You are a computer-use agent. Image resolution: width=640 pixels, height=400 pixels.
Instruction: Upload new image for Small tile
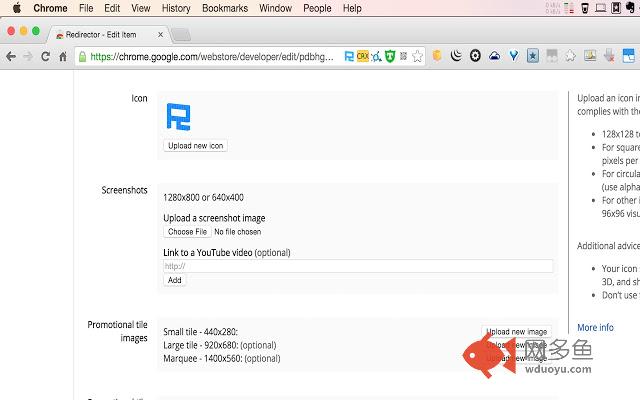pos(515,331)
